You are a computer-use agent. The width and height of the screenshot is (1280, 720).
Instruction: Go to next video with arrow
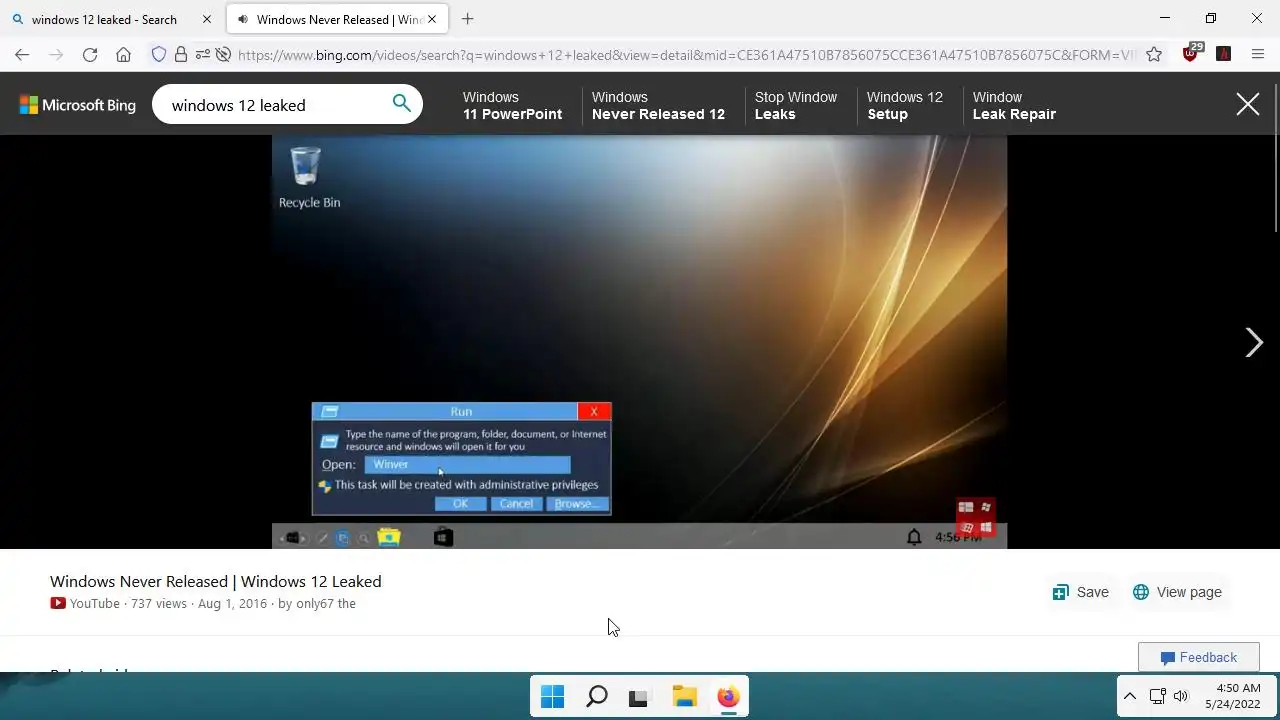pyautogui.click(x=1254, y=343)
